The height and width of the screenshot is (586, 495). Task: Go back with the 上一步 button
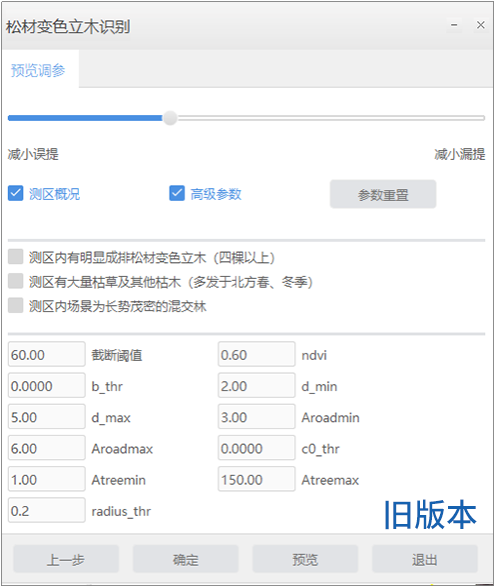tap(66, 559)
